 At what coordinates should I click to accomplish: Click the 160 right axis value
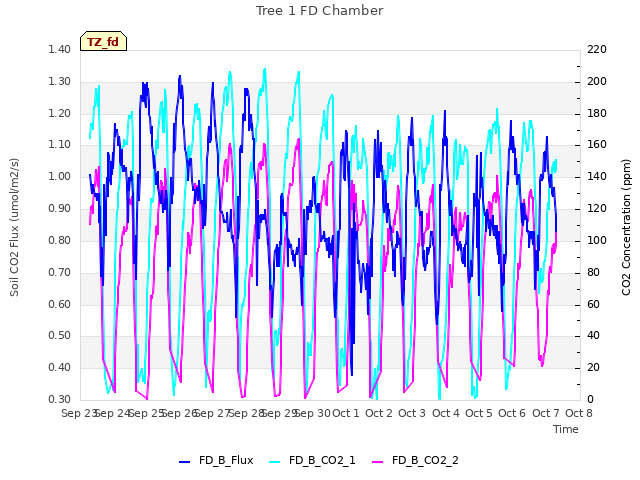pyautogui.click(x=597, y=145)
